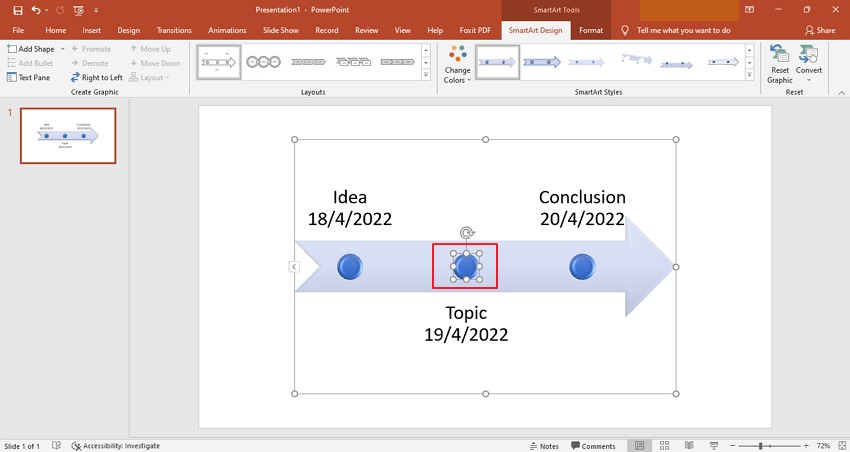Click the Save icon in quick access toolbar
Image resolution: width=850 pixels, height=452 pixels.
[17, 10]
